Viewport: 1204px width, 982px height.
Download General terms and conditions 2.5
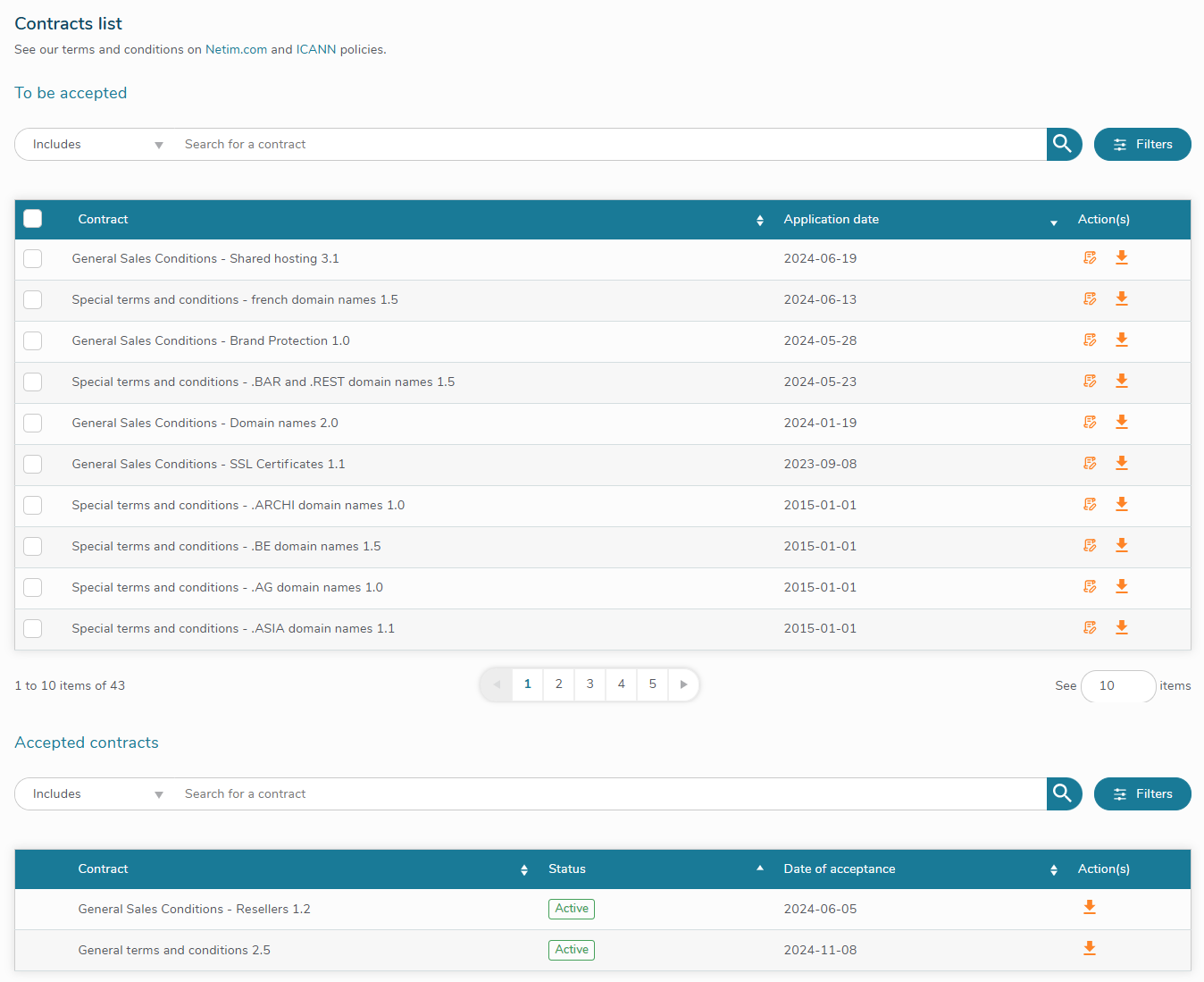[x=1090, y=949]
